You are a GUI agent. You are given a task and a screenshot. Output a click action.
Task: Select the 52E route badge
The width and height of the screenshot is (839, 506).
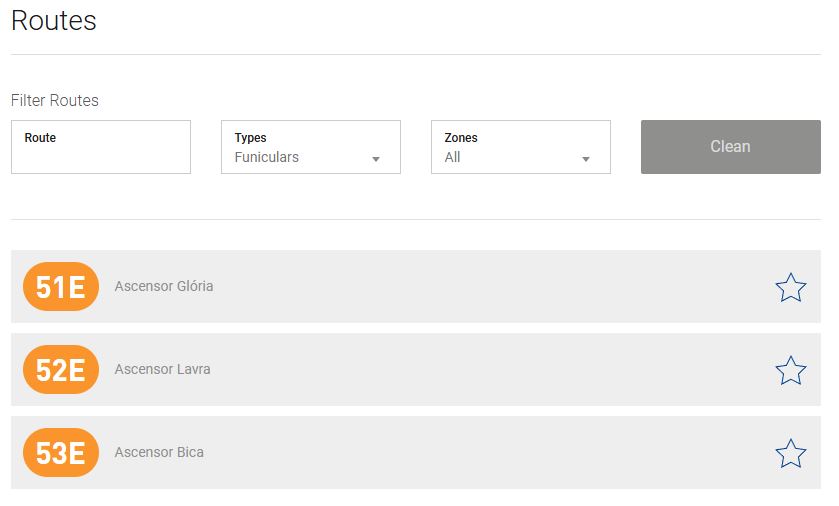[x=61, y=370]
